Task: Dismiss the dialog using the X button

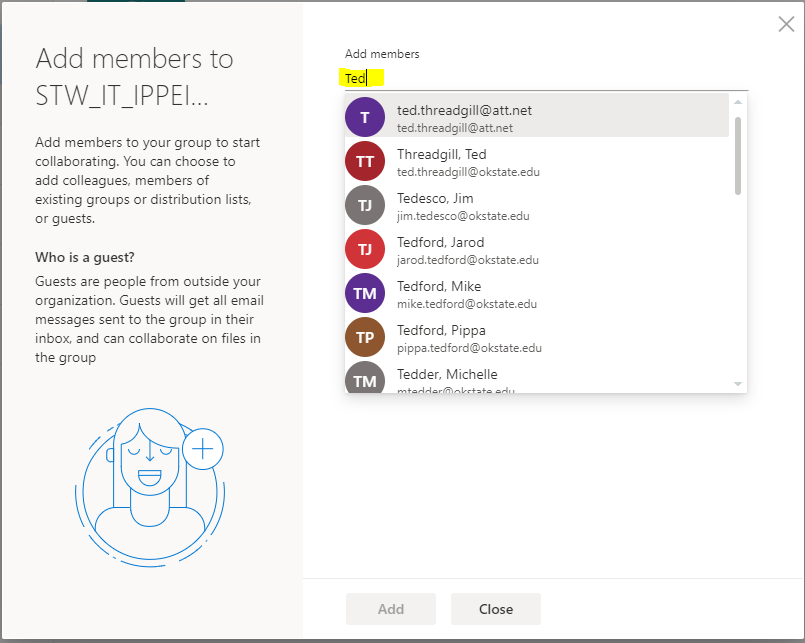Action: click(786, 23)
